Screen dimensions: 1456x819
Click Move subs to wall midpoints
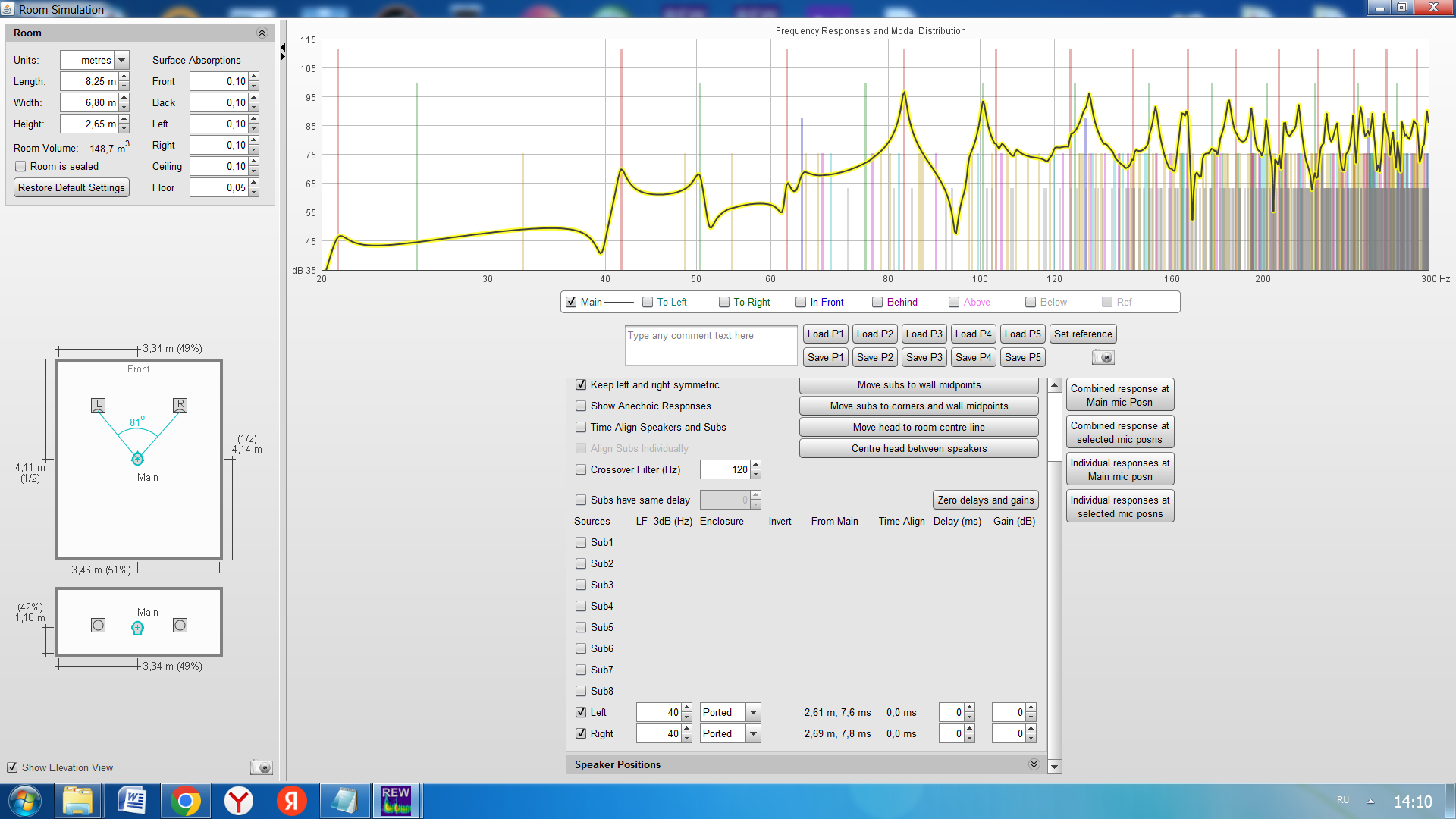coord(919,384)
